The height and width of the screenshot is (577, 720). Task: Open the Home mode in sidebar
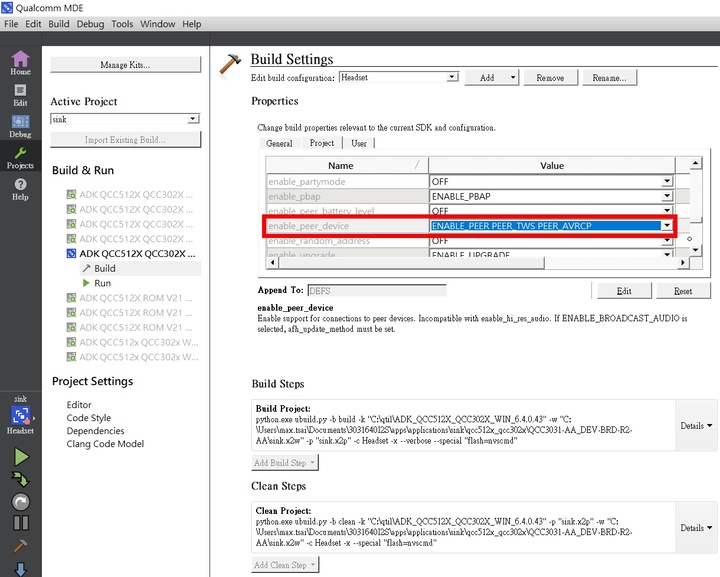pyautogui.click(x=20, y=63)
